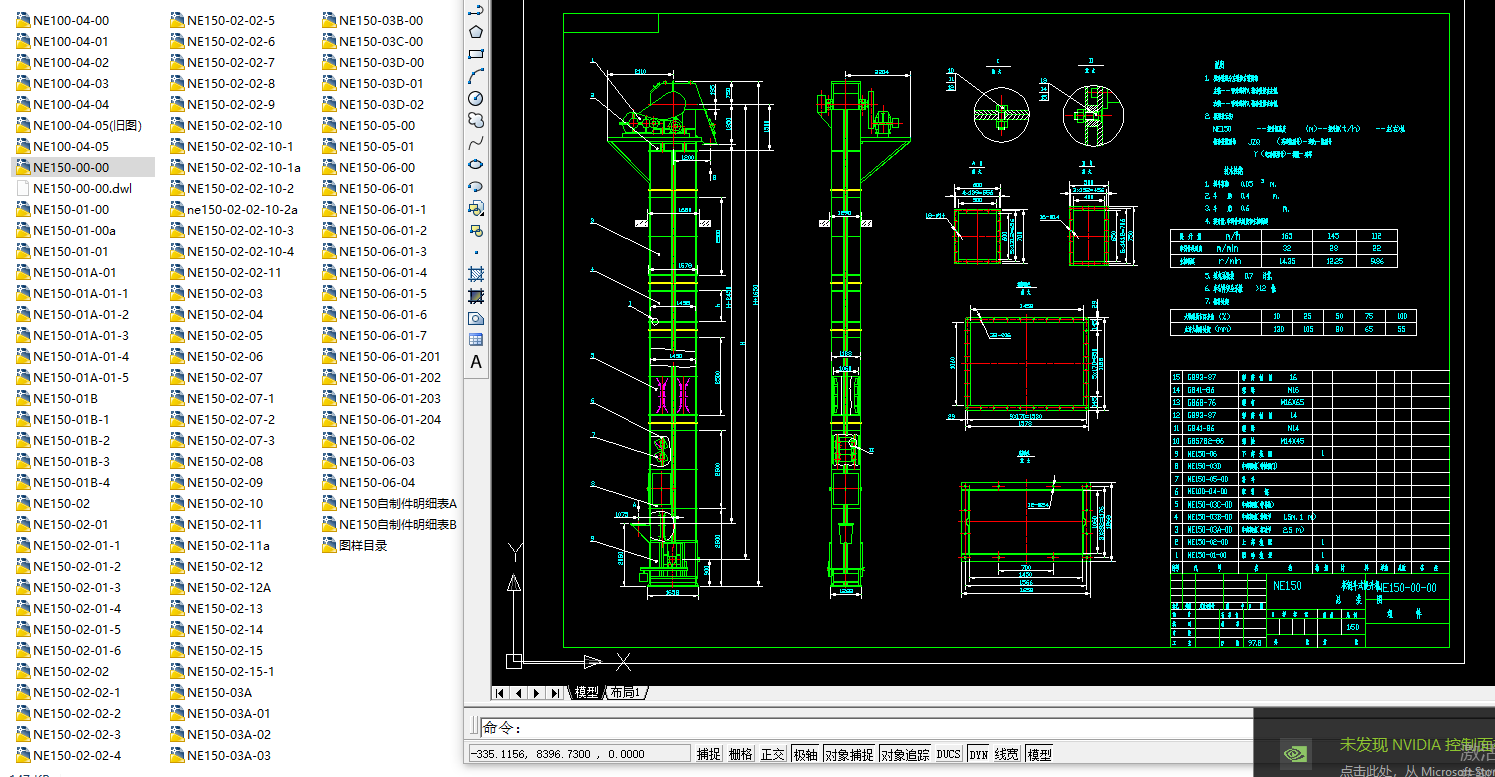
Task: Select the NE150-05-00 folder
Action: pyautogui.click(x=369, y=125)
